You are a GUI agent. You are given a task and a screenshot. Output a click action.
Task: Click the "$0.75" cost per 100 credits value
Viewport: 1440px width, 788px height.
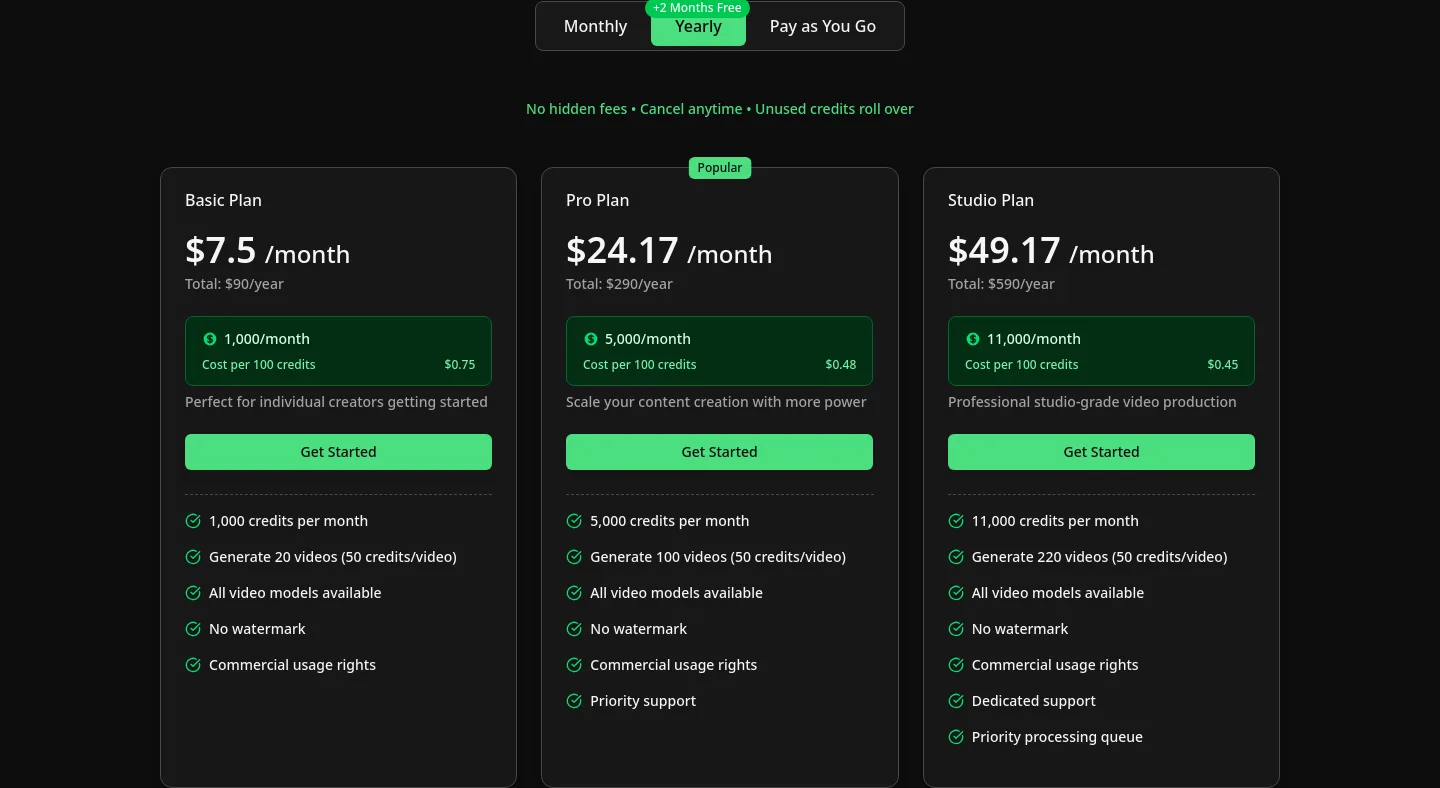tap(460, 365)
